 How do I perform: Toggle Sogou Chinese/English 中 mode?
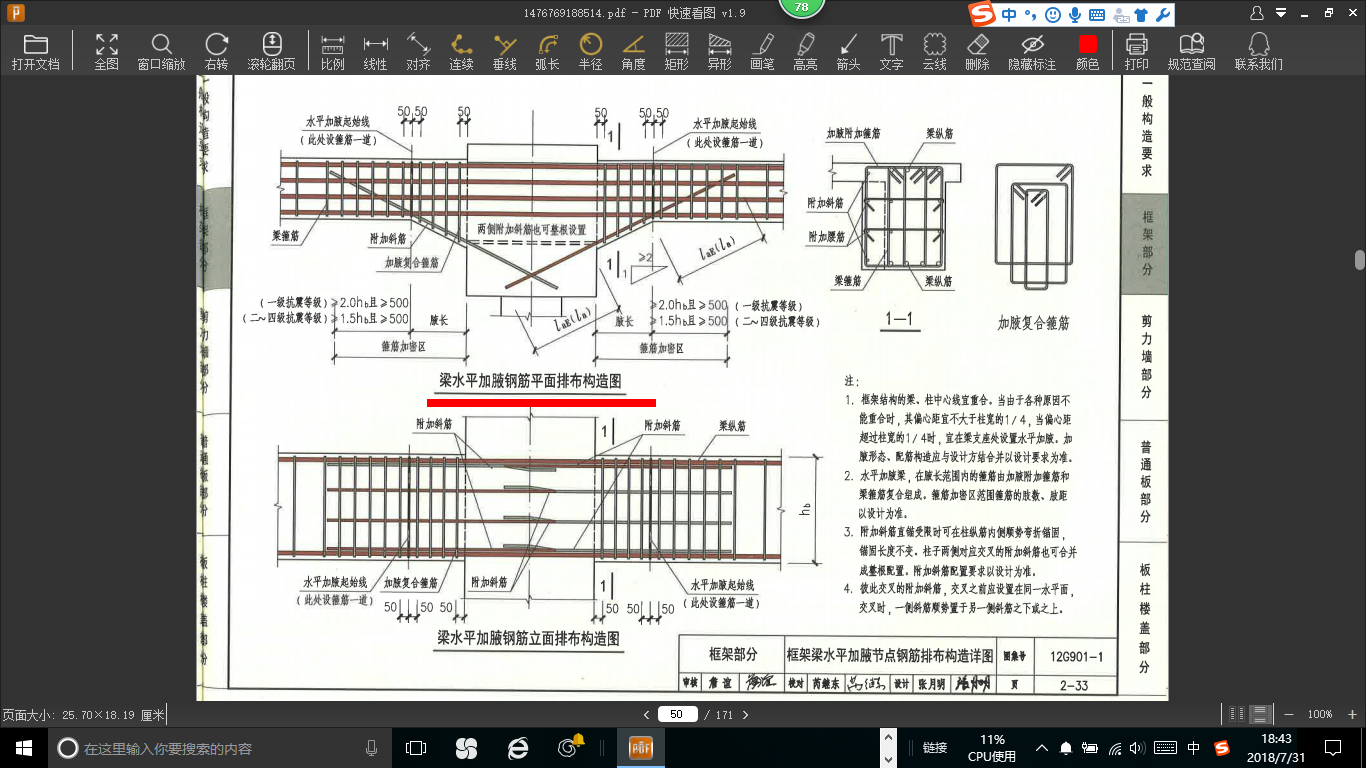(x=1010, y=14)
